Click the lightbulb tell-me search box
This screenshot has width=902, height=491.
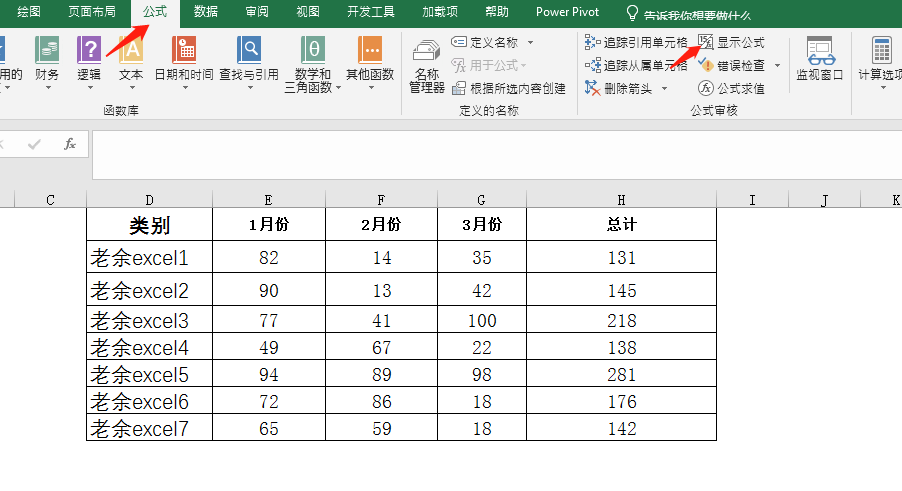[688, 14]
